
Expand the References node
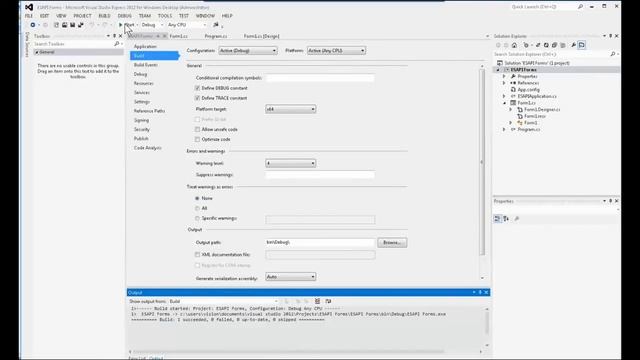[504, 83]
